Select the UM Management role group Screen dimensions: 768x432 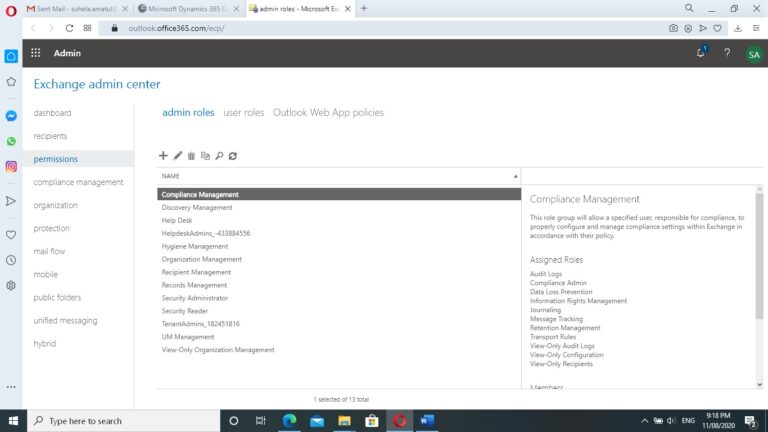tap(339, 337)
